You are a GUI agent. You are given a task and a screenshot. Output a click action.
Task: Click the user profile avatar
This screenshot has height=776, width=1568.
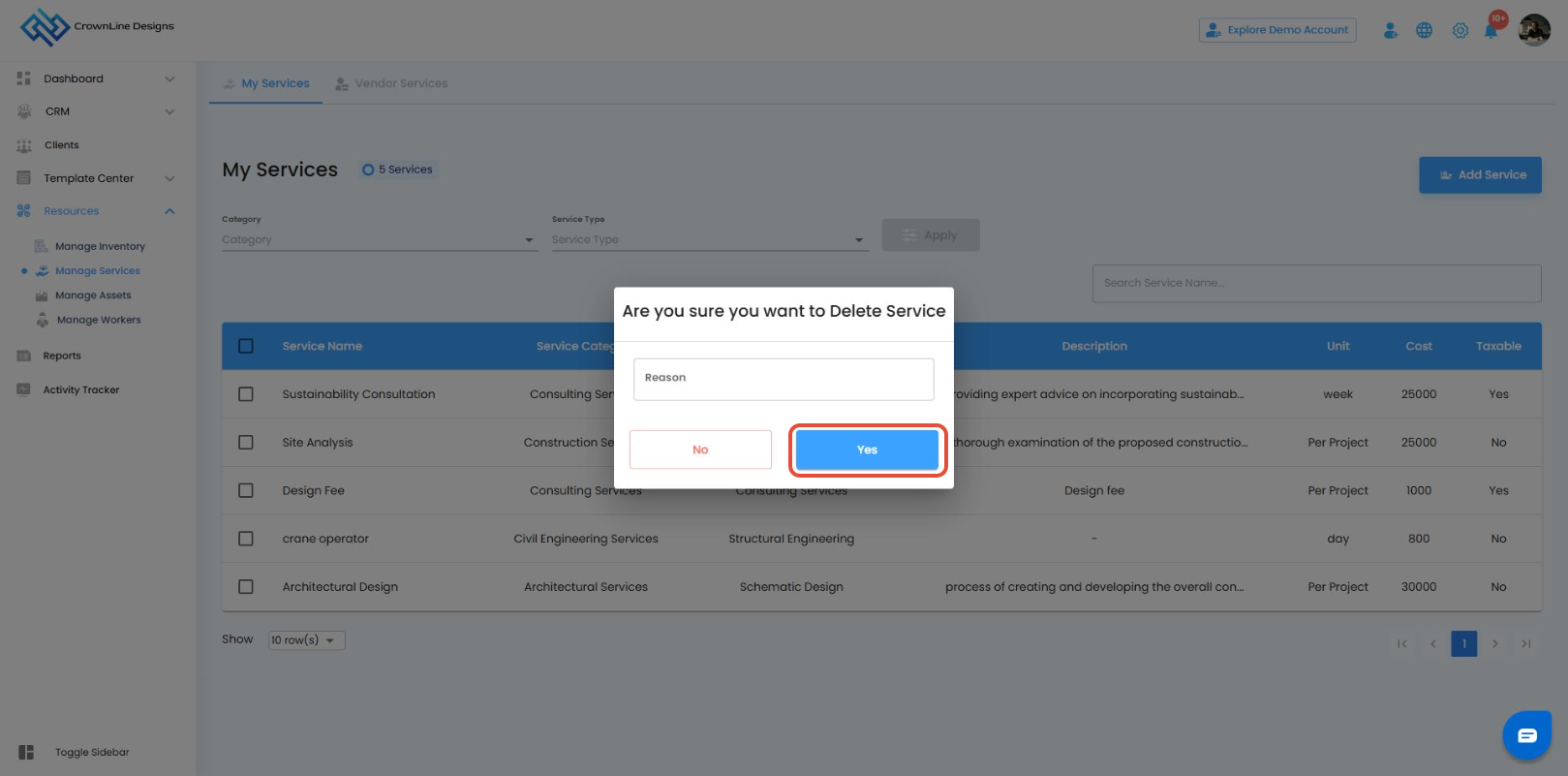coord(1534,30)
